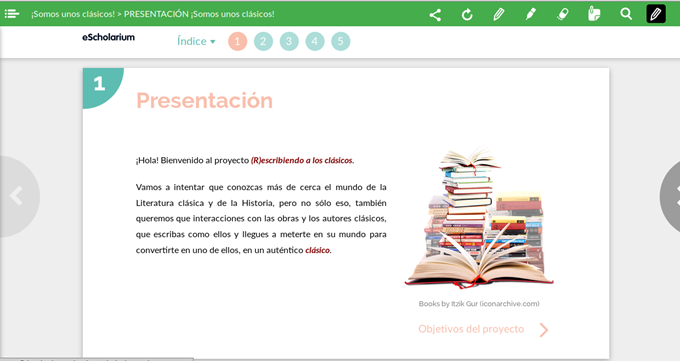The width and height of the screenshot is (680, 361).
Task: Select the pencil drawing tool
Action: pos(499,15)
